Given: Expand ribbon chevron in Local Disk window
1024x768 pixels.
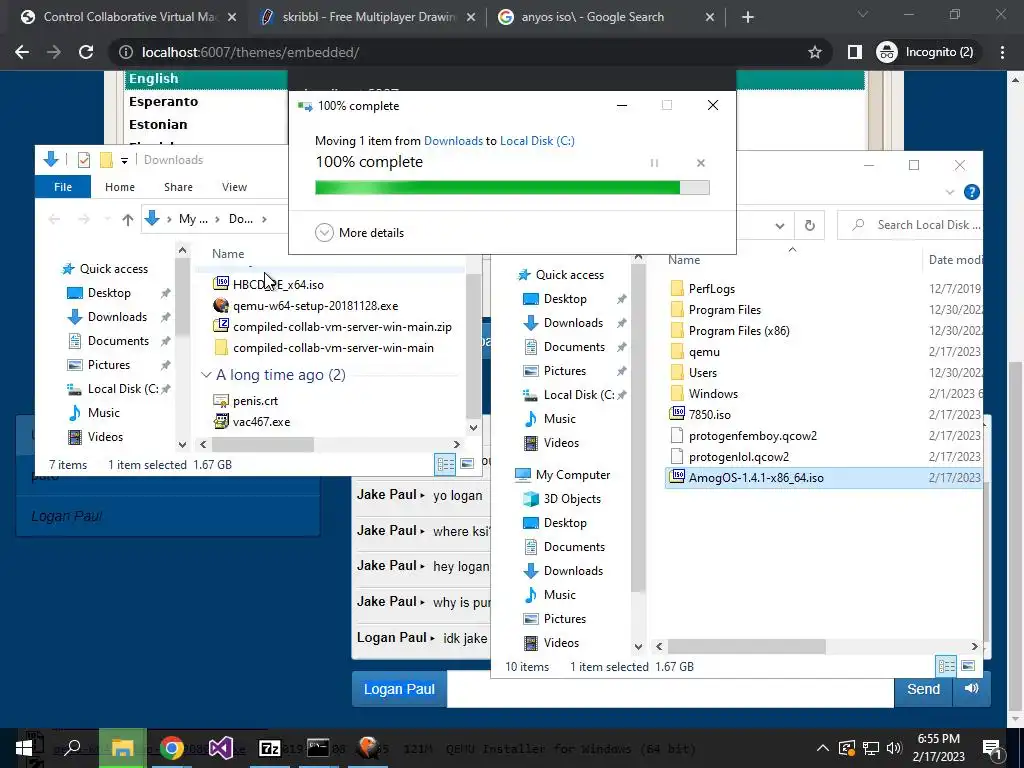Looking at the screenshot, I should click(x=950, y=192).
